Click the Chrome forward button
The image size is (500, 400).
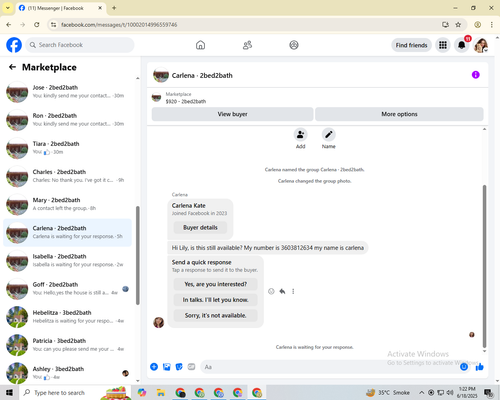[22, 25]
